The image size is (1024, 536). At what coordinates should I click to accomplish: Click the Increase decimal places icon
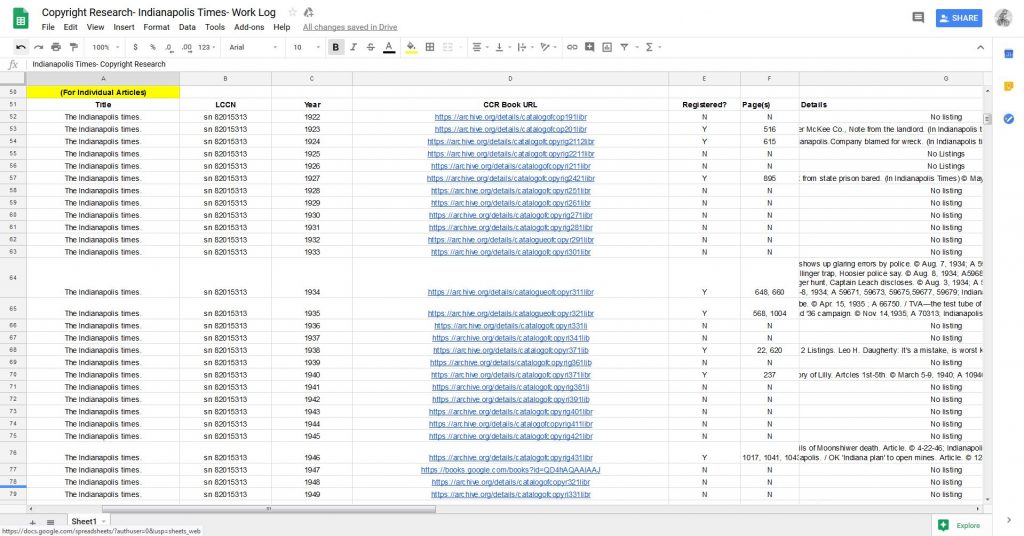(187, 47)
